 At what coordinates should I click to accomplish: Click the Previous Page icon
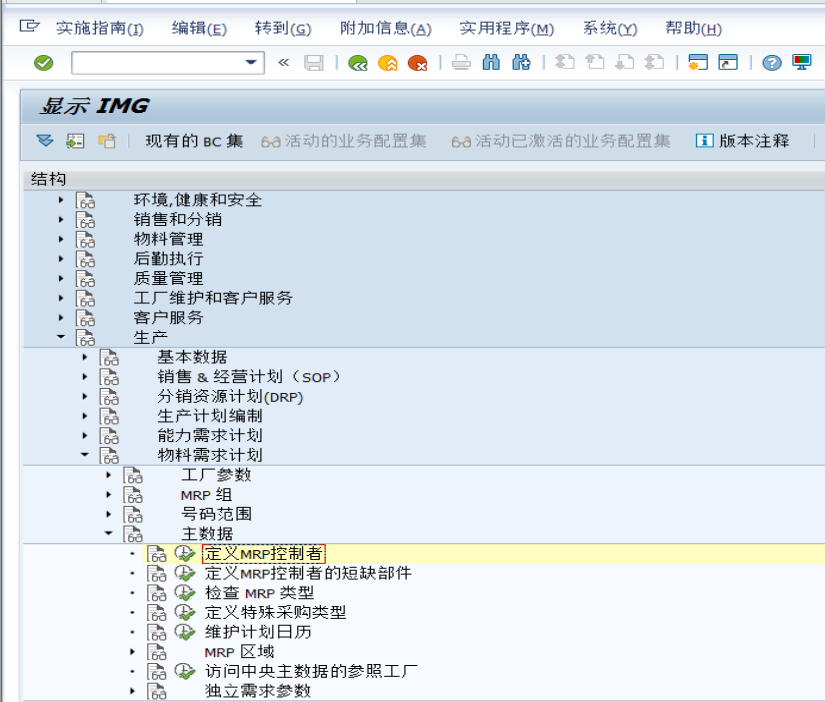595,63
